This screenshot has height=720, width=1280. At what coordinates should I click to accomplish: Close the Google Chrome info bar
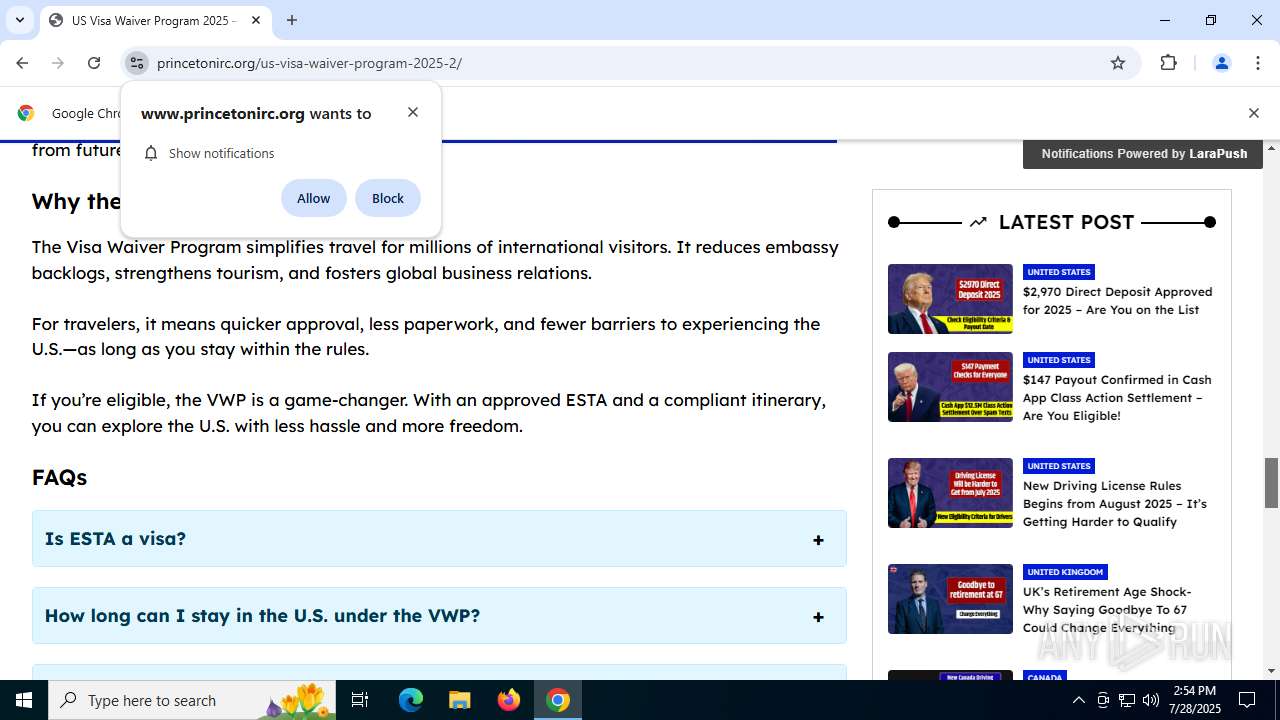point(1253,113)
